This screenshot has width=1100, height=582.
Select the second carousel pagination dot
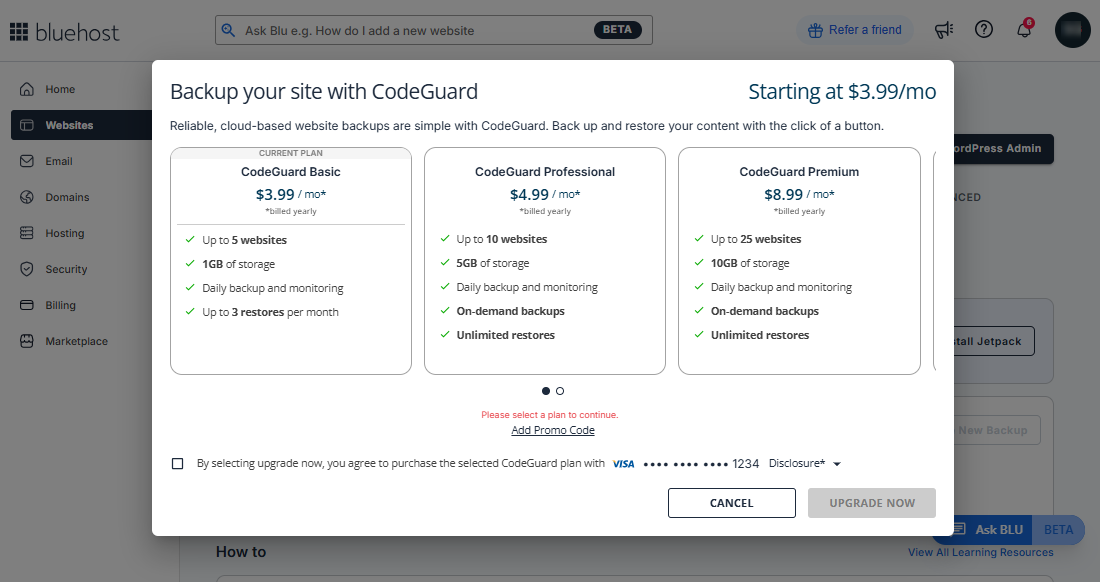(559, 391)
